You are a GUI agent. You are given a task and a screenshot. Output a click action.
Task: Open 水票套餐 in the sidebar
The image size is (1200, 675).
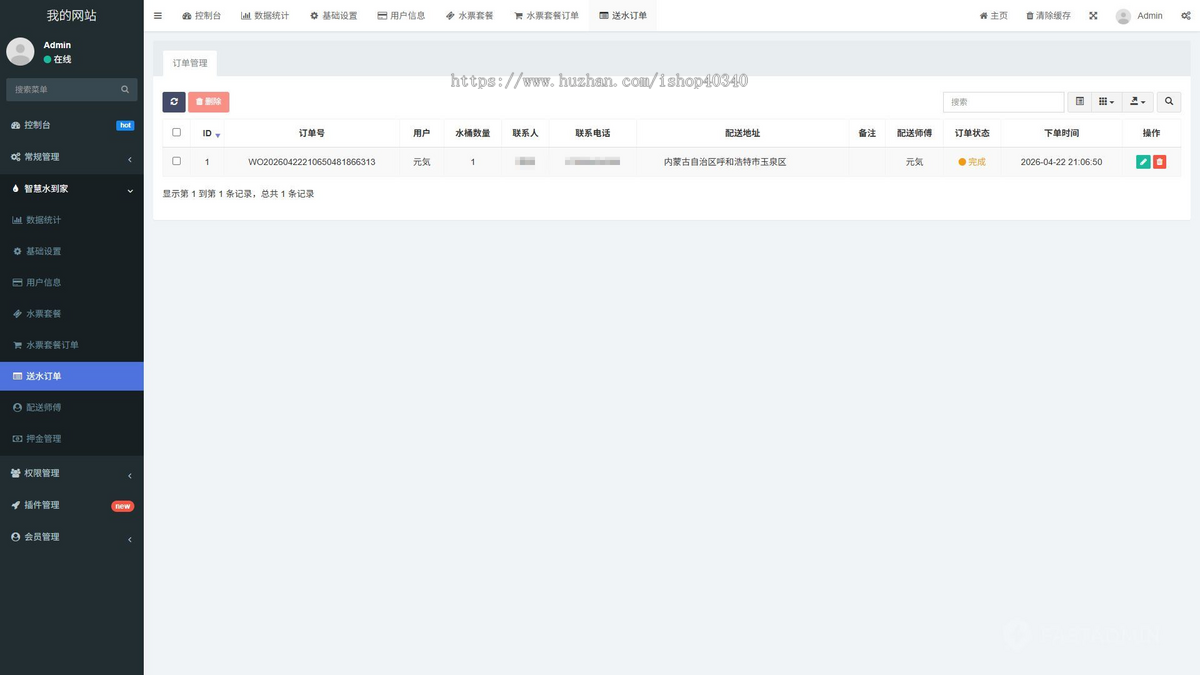(x=72, y=314)
